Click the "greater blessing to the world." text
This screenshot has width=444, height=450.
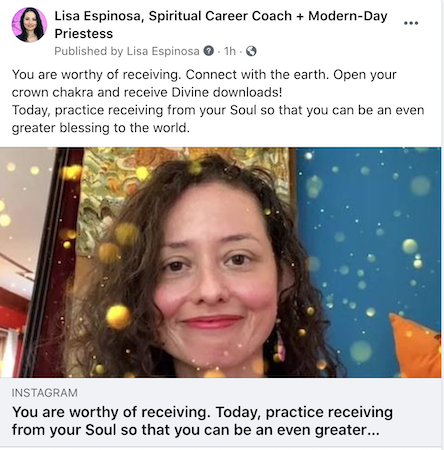point(101,128)
